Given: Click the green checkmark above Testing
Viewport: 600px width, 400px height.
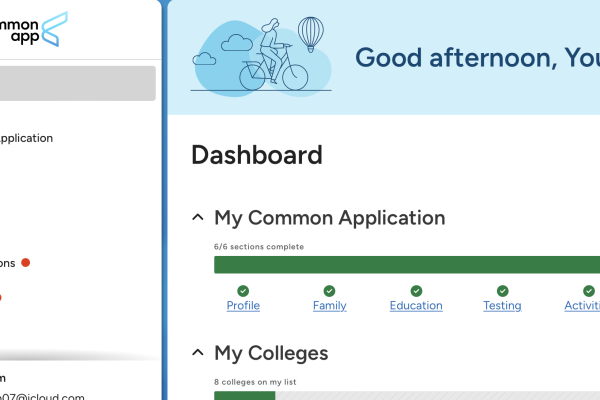Looking at the screenshot, I should (x=502, y=291).
